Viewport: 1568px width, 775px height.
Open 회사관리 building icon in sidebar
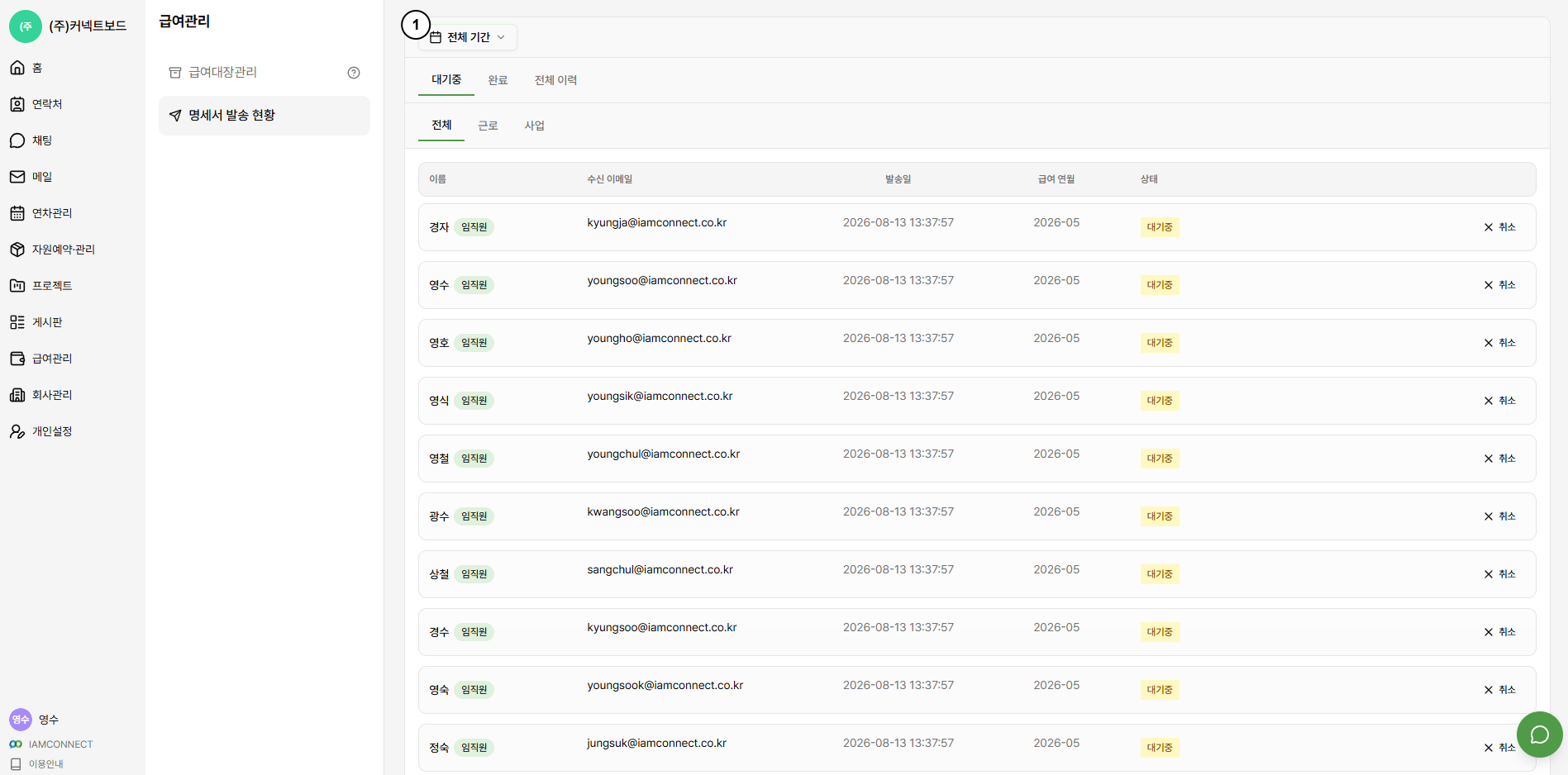[17, 395]
